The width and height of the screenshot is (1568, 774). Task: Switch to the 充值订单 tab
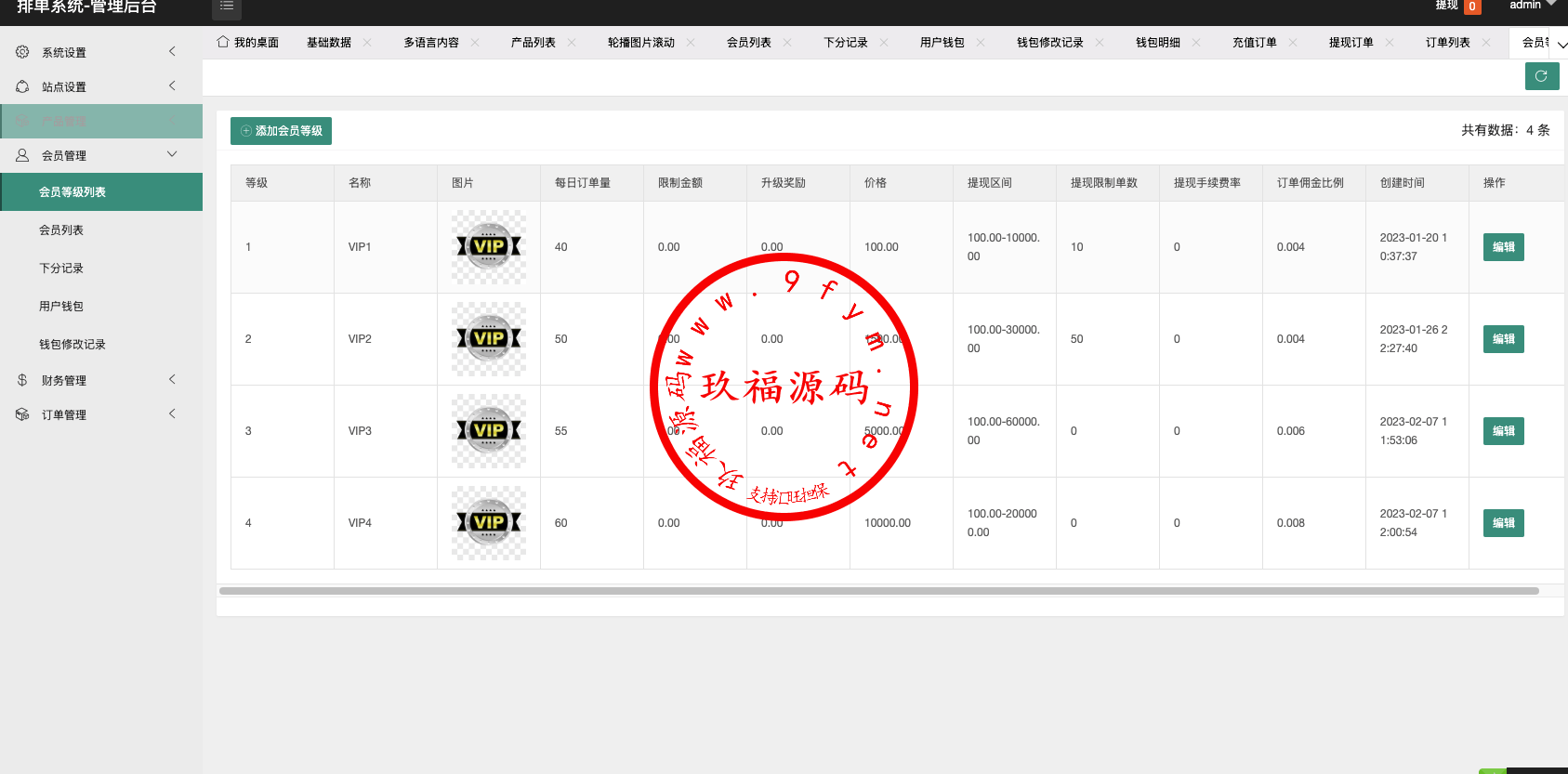click(x=1255, y=43)
